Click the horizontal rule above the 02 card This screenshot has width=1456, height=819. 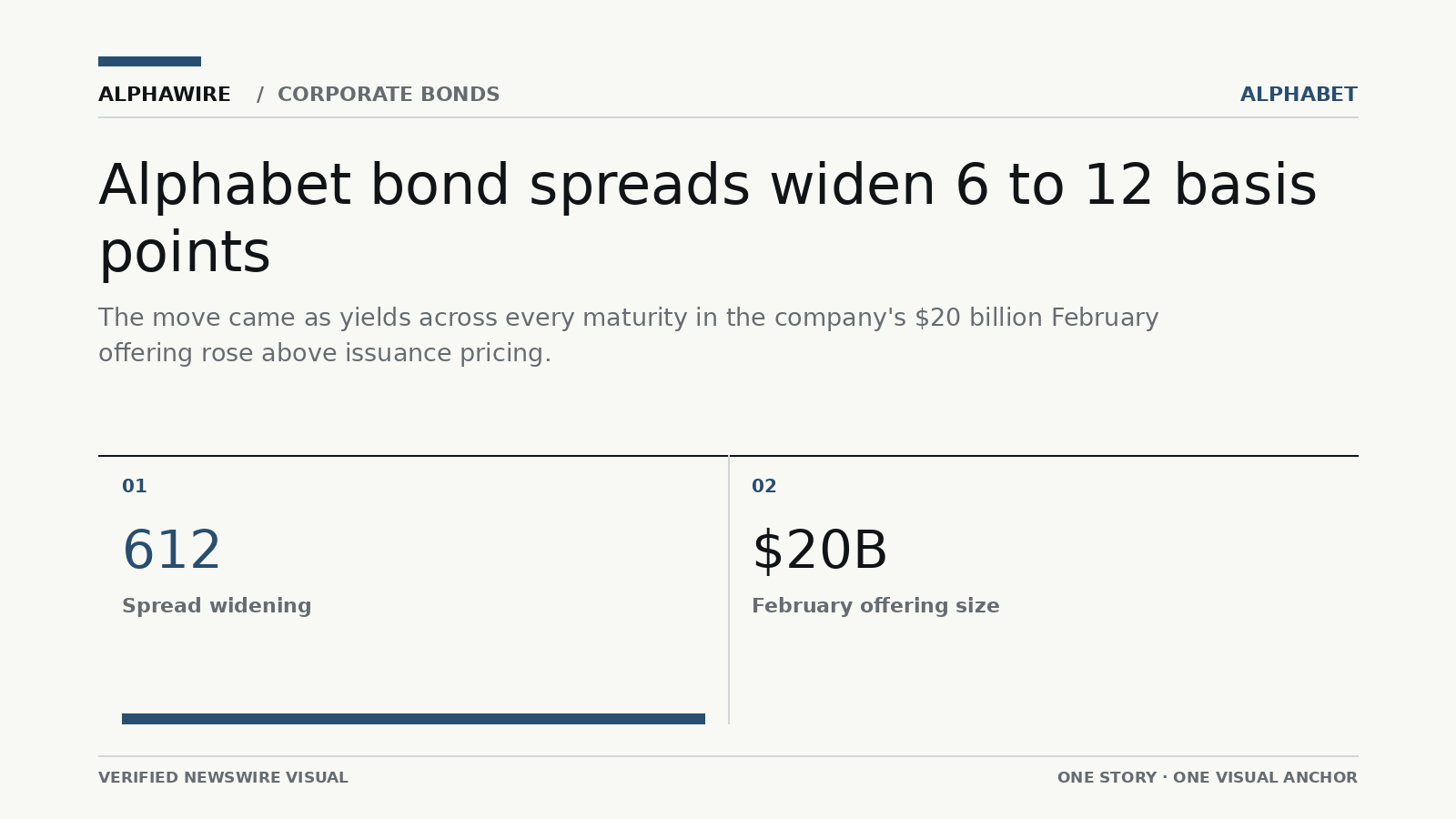(1044, 456)
